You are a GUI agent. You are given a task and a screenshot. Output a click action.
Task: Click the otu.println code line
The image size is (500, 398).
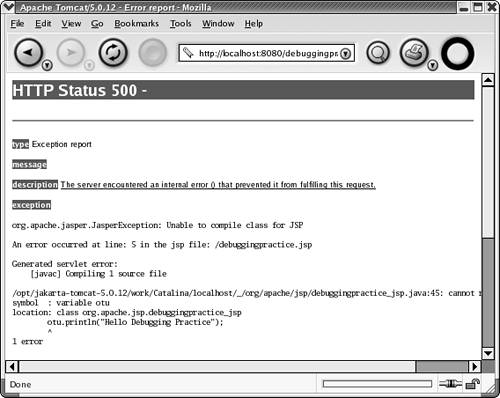[135, 322]
